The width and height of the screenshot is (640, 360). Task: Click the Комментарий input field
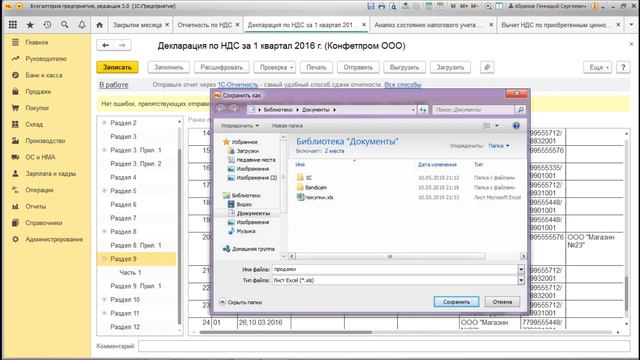click(x=384, y=346)
